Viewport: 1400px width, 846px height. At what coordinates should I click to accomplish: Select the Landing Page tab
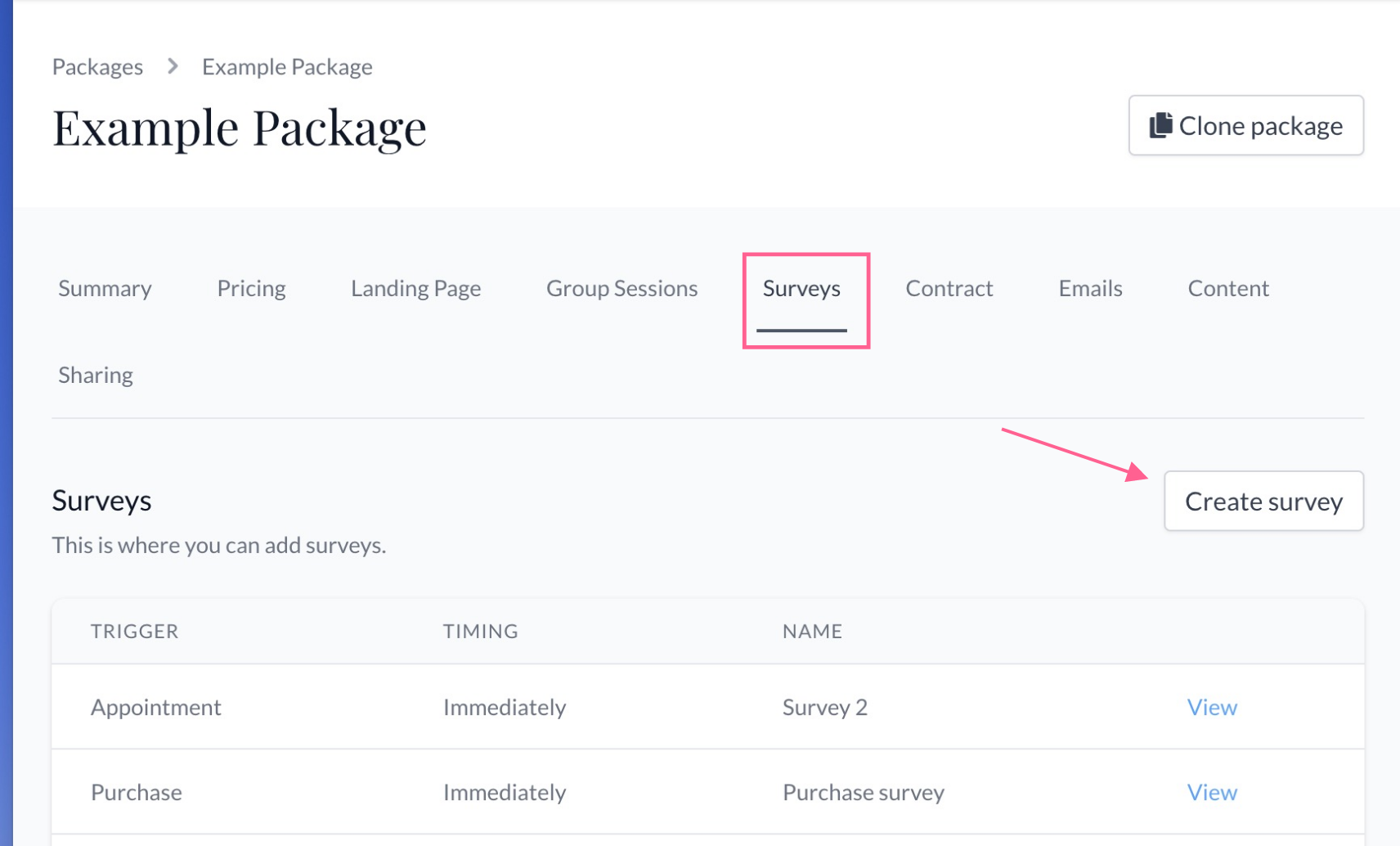(x=415, y=288)
